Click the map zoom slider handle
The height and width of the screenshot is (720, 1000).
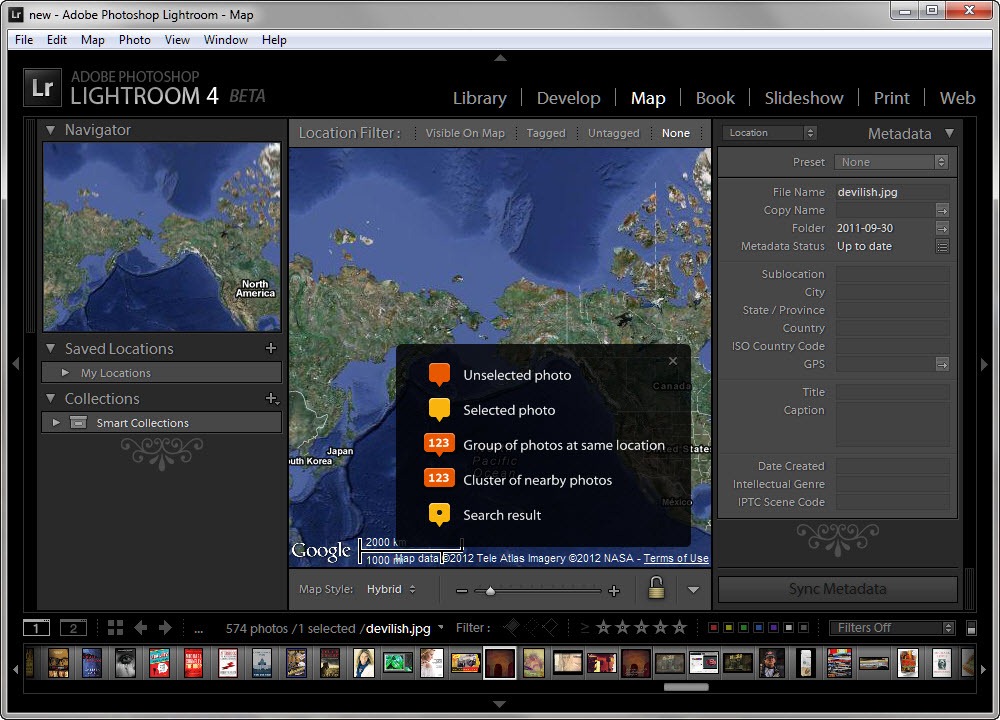pos(490,591)
